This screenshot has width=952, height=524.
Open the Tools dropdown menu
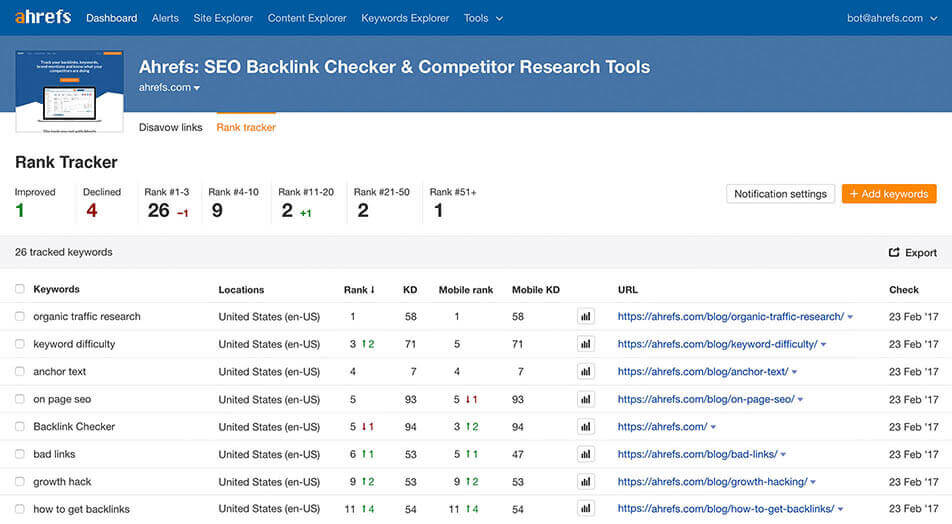483,18
